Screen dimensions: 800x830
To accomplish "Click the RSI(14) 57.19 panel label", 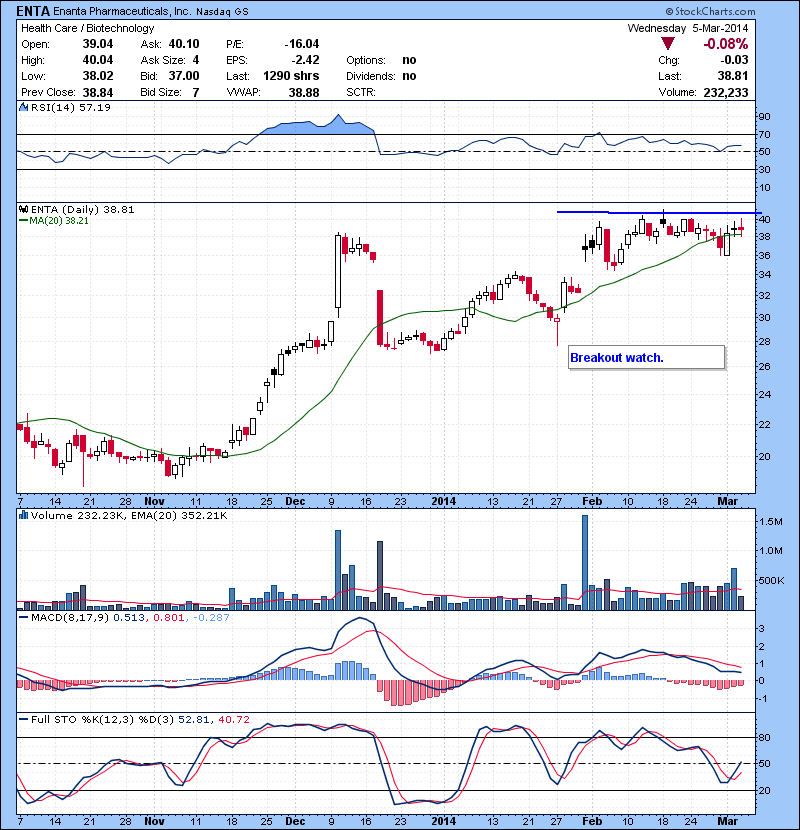I will (x=71, y=107).
